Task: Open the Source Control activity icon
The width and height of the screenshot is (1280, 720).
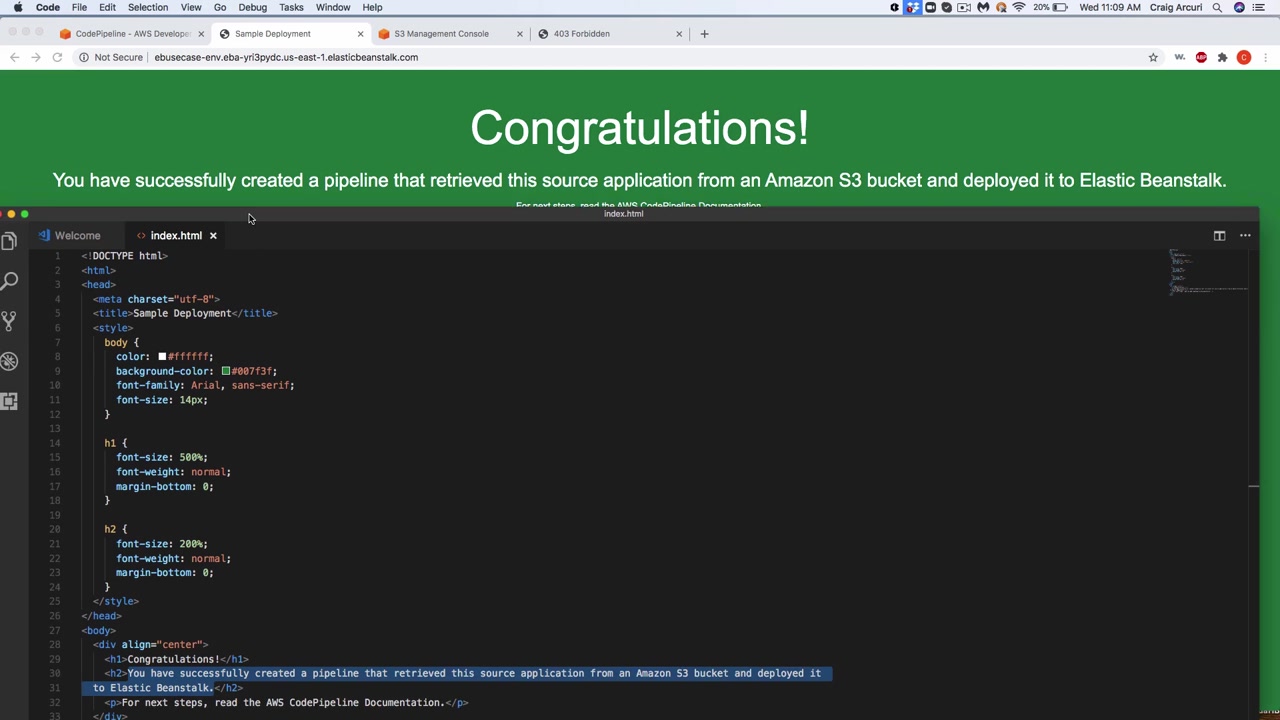Action: [x=9, y=321]
